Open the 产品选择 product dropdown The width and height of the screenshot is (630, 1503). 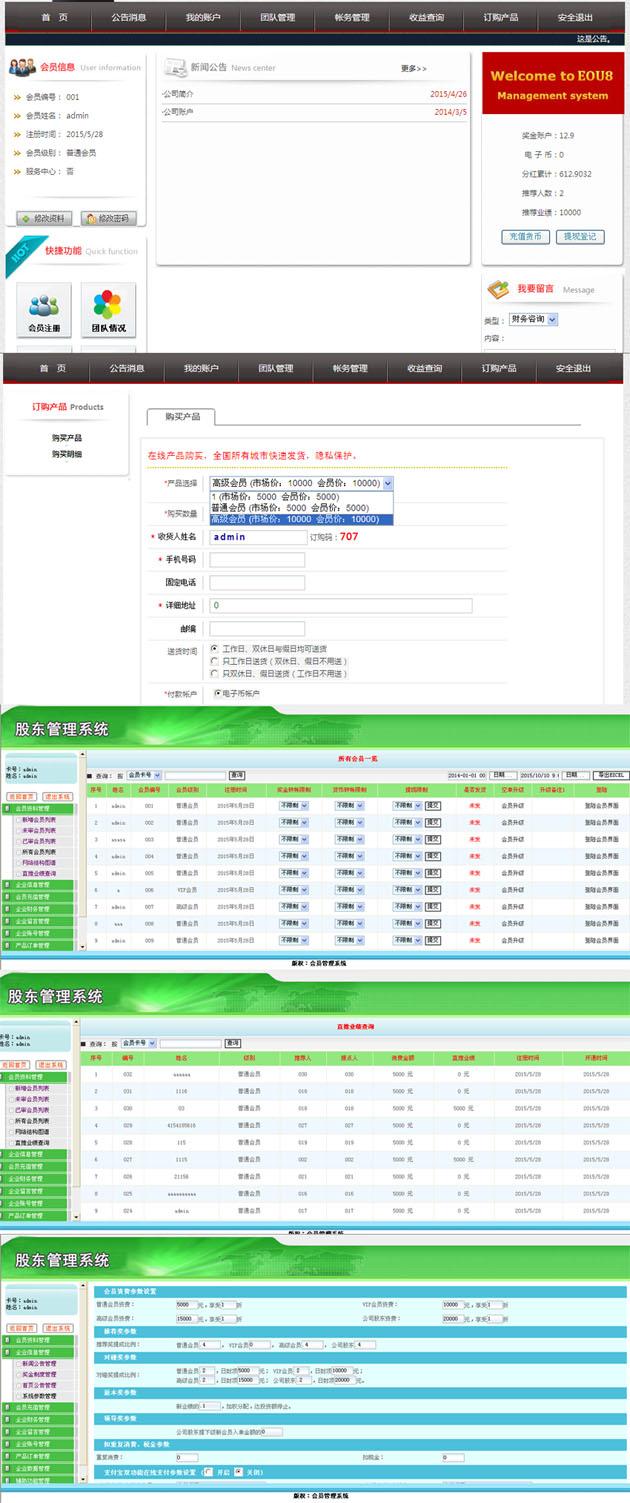(301, 483)
